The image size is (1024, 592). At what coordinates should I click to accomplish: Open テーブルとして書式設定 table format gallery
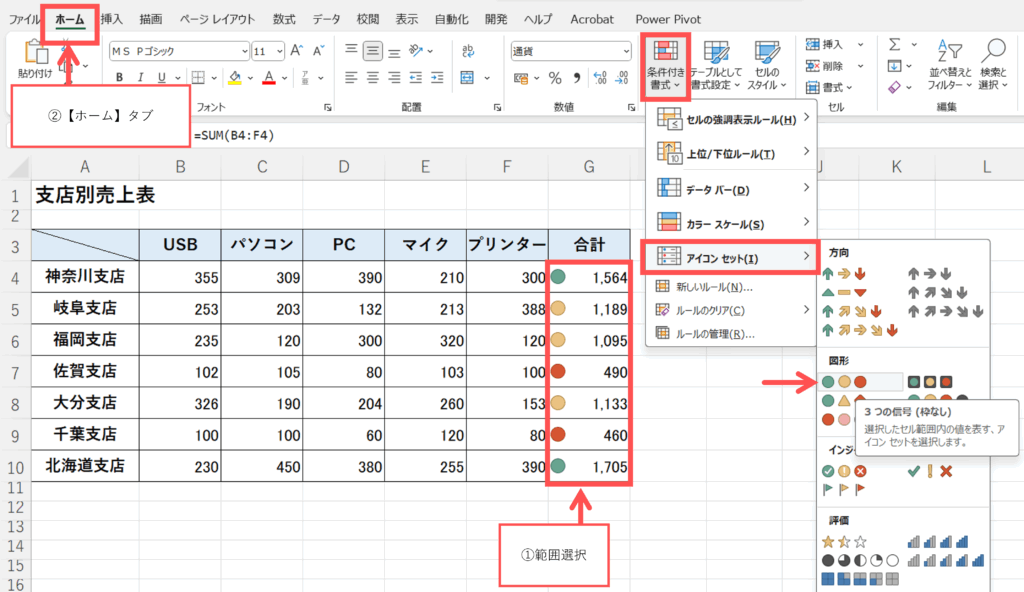pos(716,64)
